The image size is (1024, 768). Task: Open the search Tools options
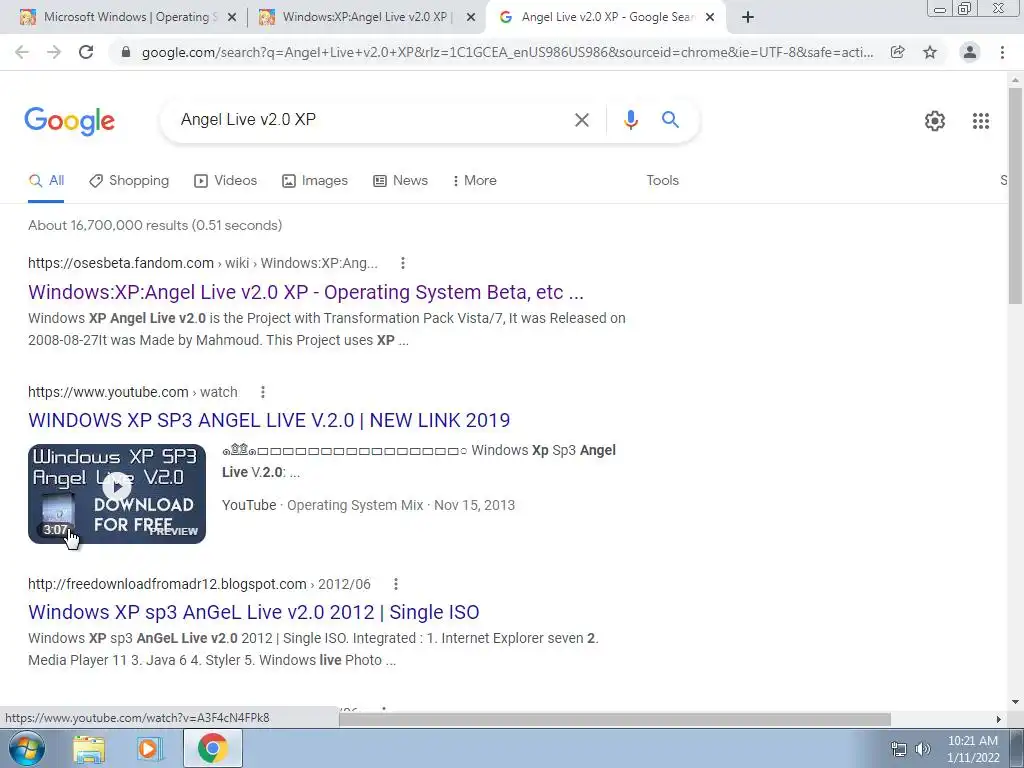pyautogui.click(x=662, y=181)
